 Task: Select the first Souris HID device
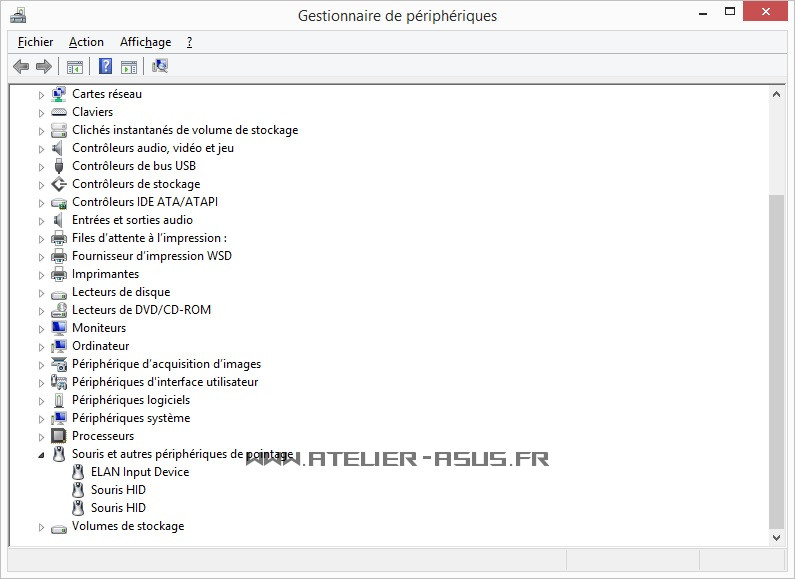pos(118,490)
